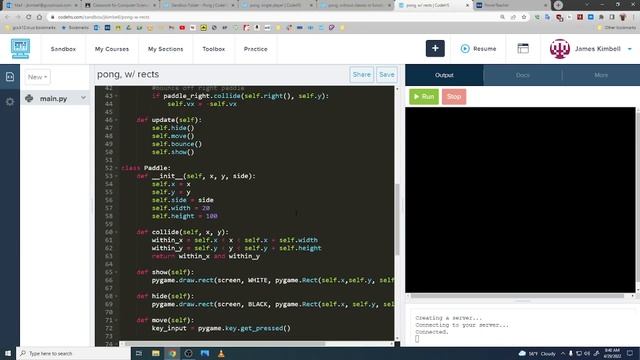Bookmark this page with the star icon
The width and height of the screenshot is (640, 360).
[x=524, y=17]
